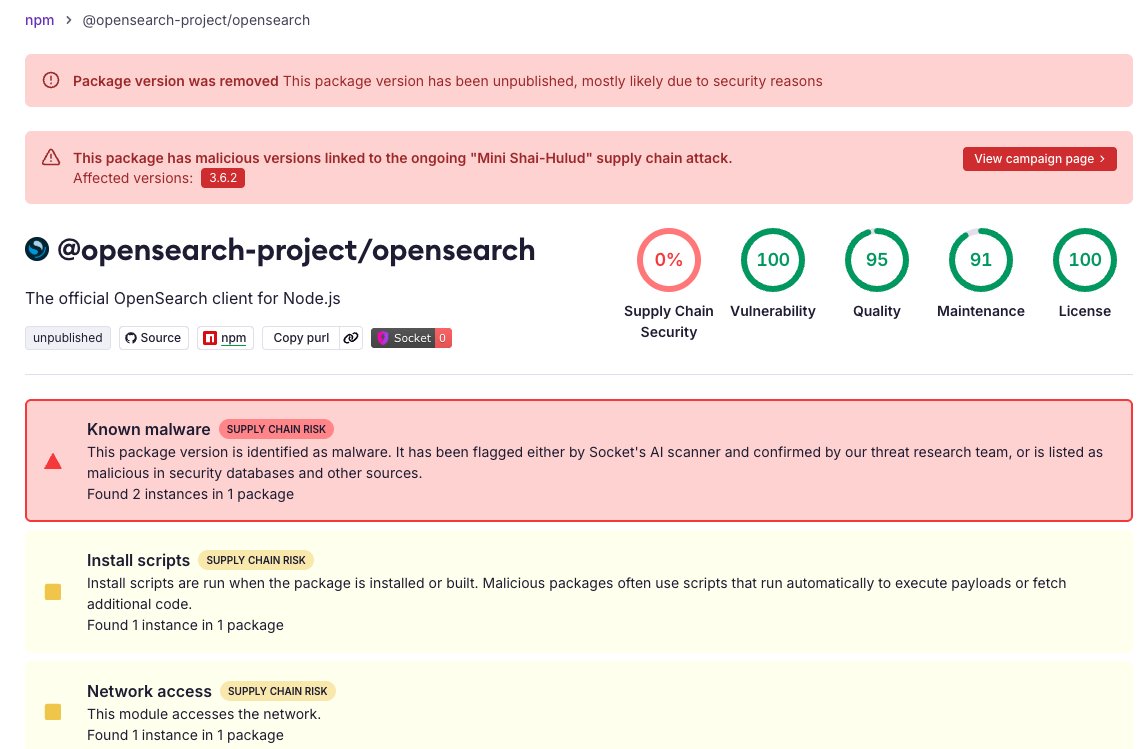The image size is (1148, 749).
Task: Click the Maintenance label under score
Action: coord(980,311)
